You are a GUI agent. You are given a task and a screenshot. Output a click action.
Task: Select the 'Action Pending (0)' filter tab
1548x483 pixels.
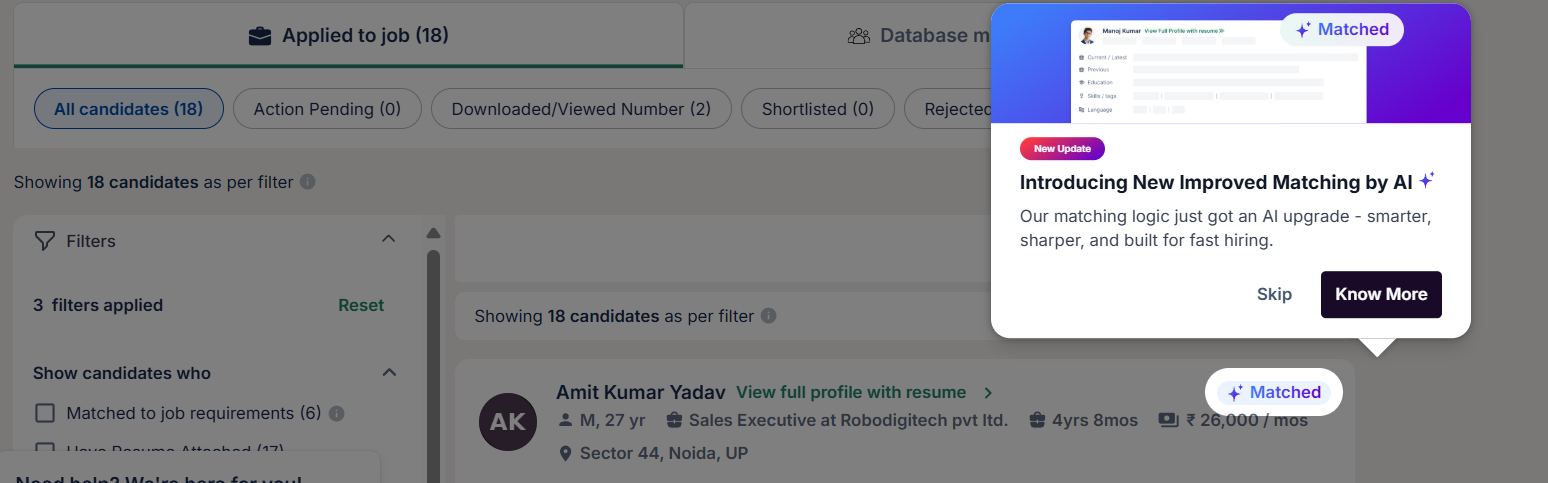tap(327, 109)
